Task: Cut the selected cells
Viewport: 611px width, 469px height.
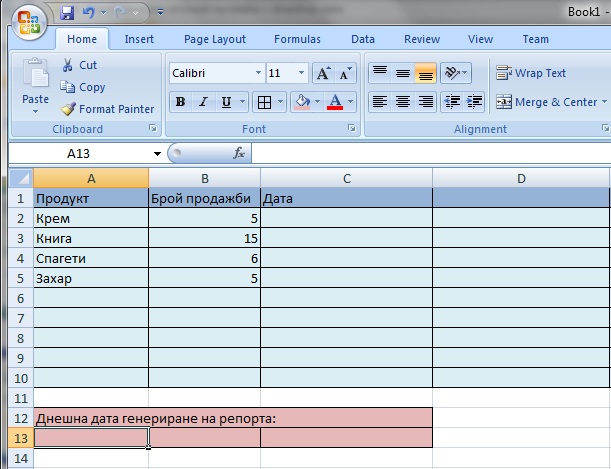Action: point(79,65)
